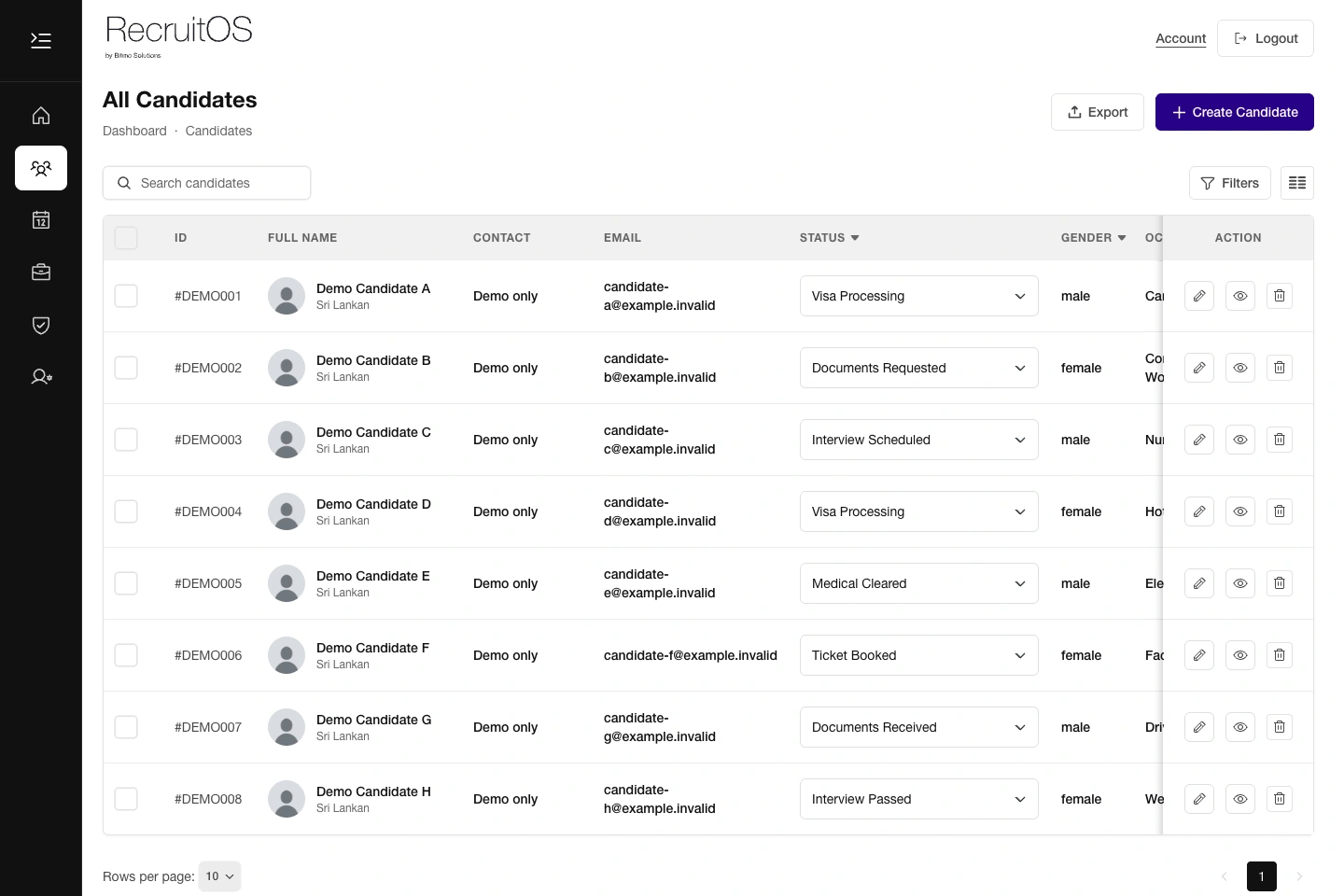Select the #DEMO003 row checkbox
Screen dimensions: 1344x896
pos(126,440)
